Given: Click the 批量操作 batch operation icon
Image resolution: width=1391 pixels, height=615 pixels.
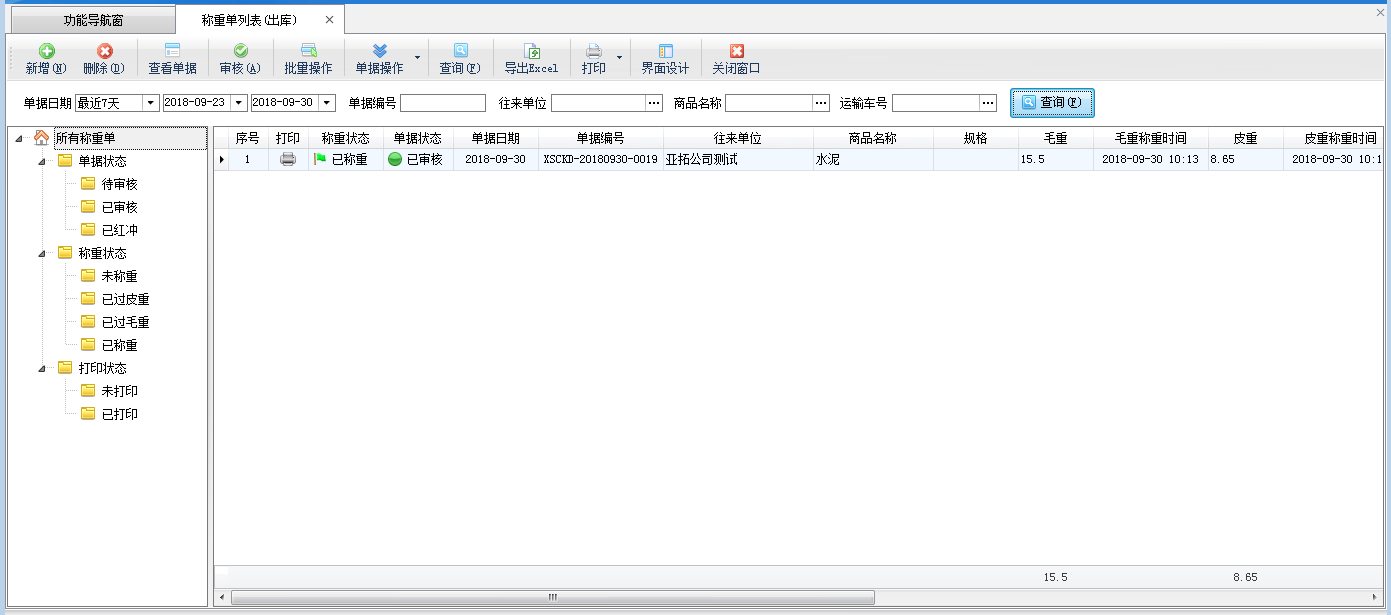Looking at the screenshot, I should (x=308, y=52).
